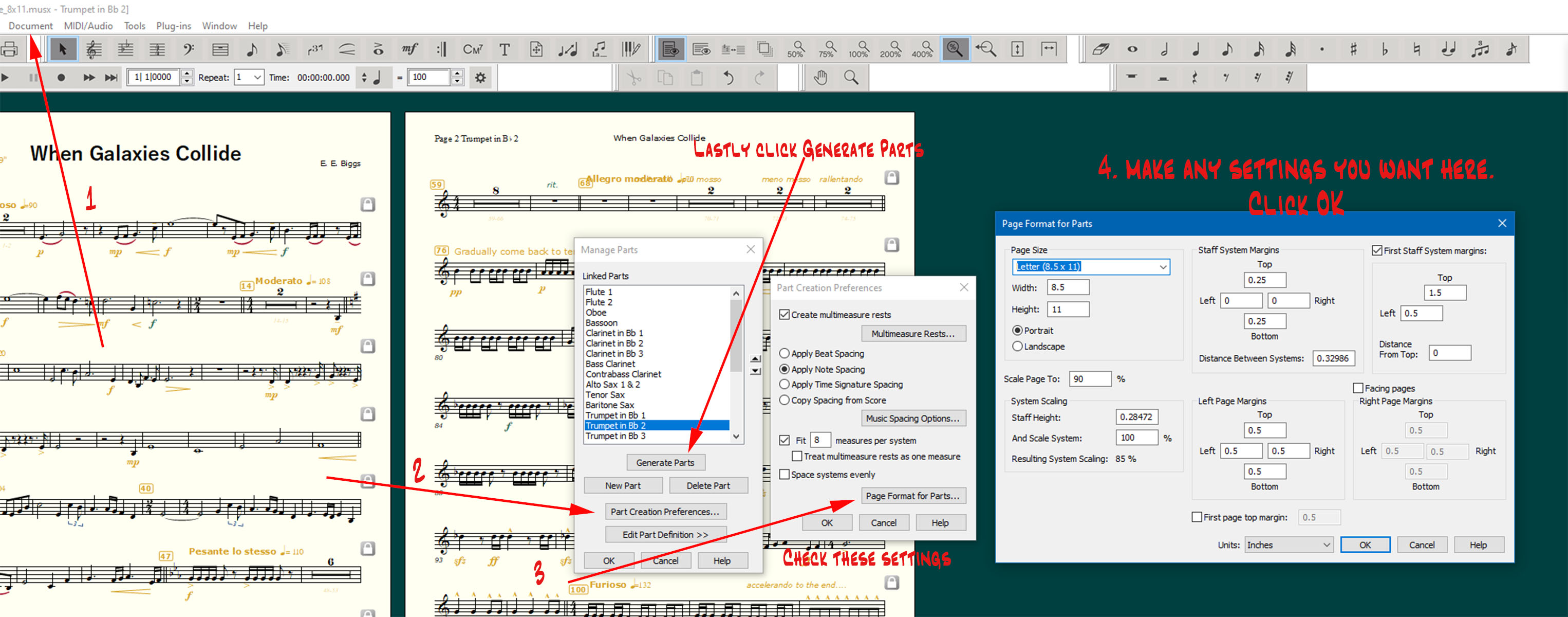Open the Page Size dropdown
The width and height of the screenshot is (1568, 617).
1162,267
